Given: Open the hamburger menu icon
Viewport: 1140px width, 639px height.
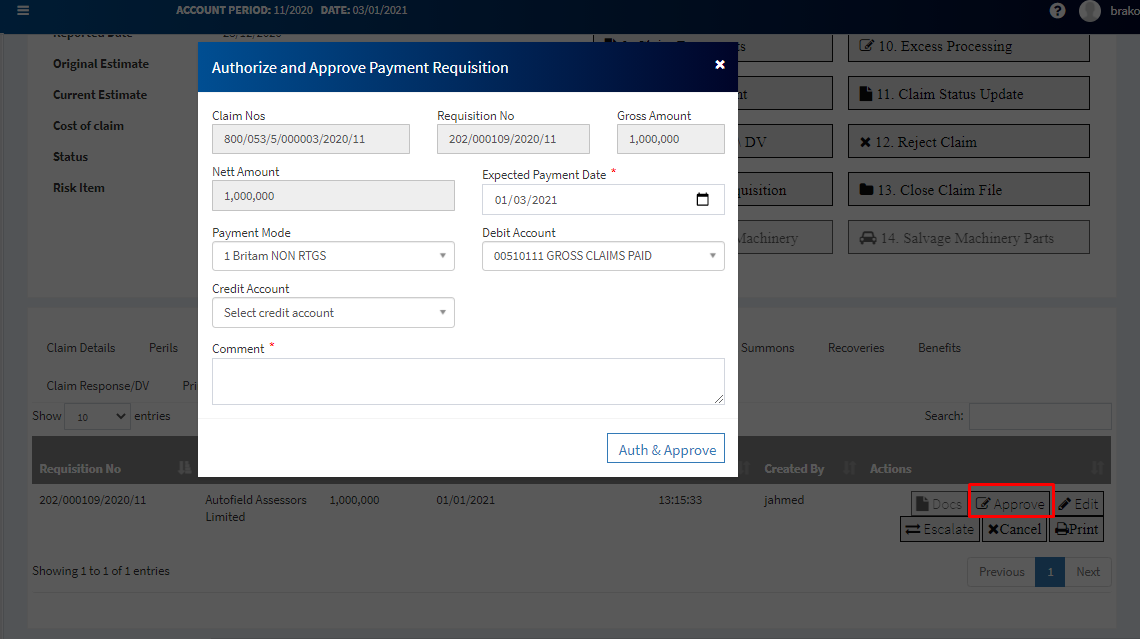Looking at the screenshot, I should [x=23, y=11].
